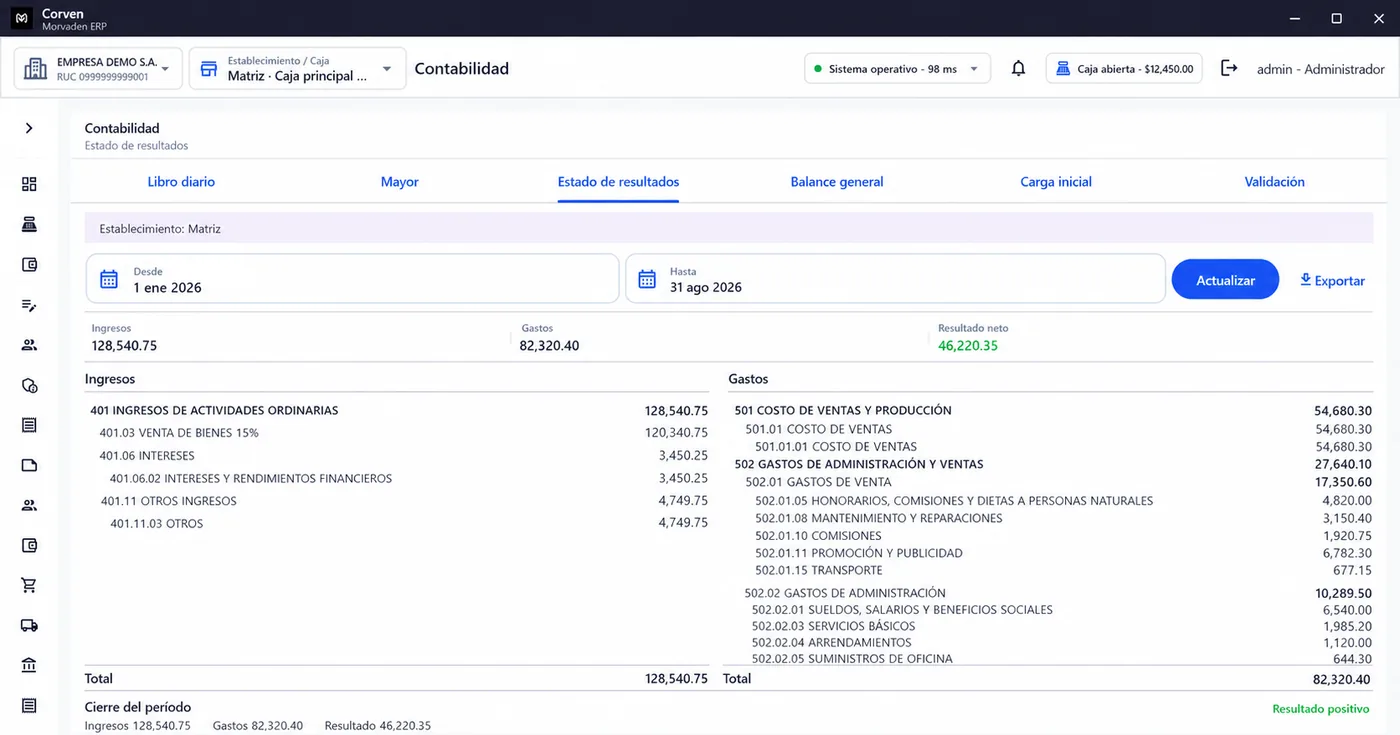Click the Corven app logo in title bar
This screenshot has width=1400, height=735.
tap(20, 18)
